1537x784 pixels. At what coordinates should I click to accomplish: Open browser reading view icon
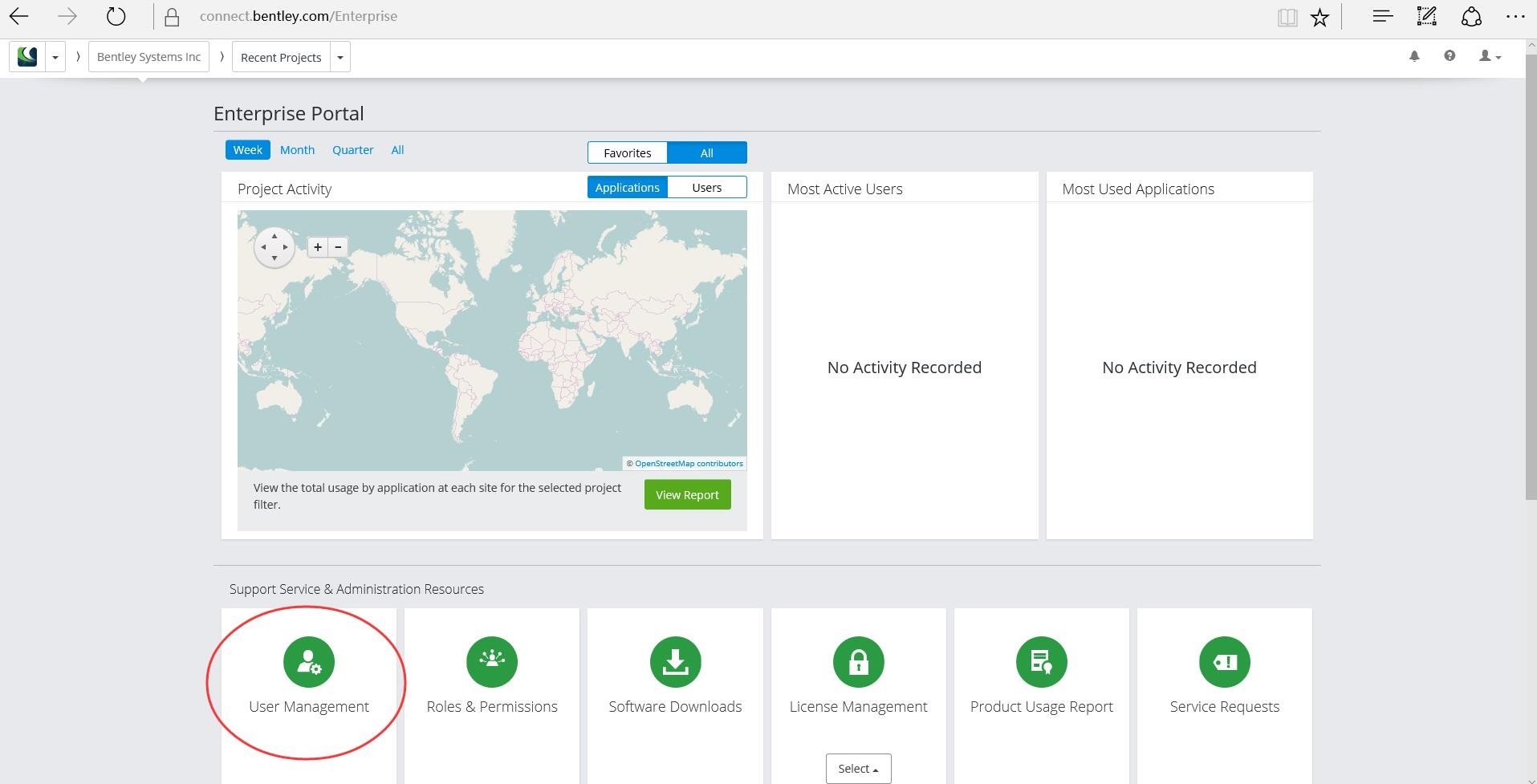click(1287, 17)
